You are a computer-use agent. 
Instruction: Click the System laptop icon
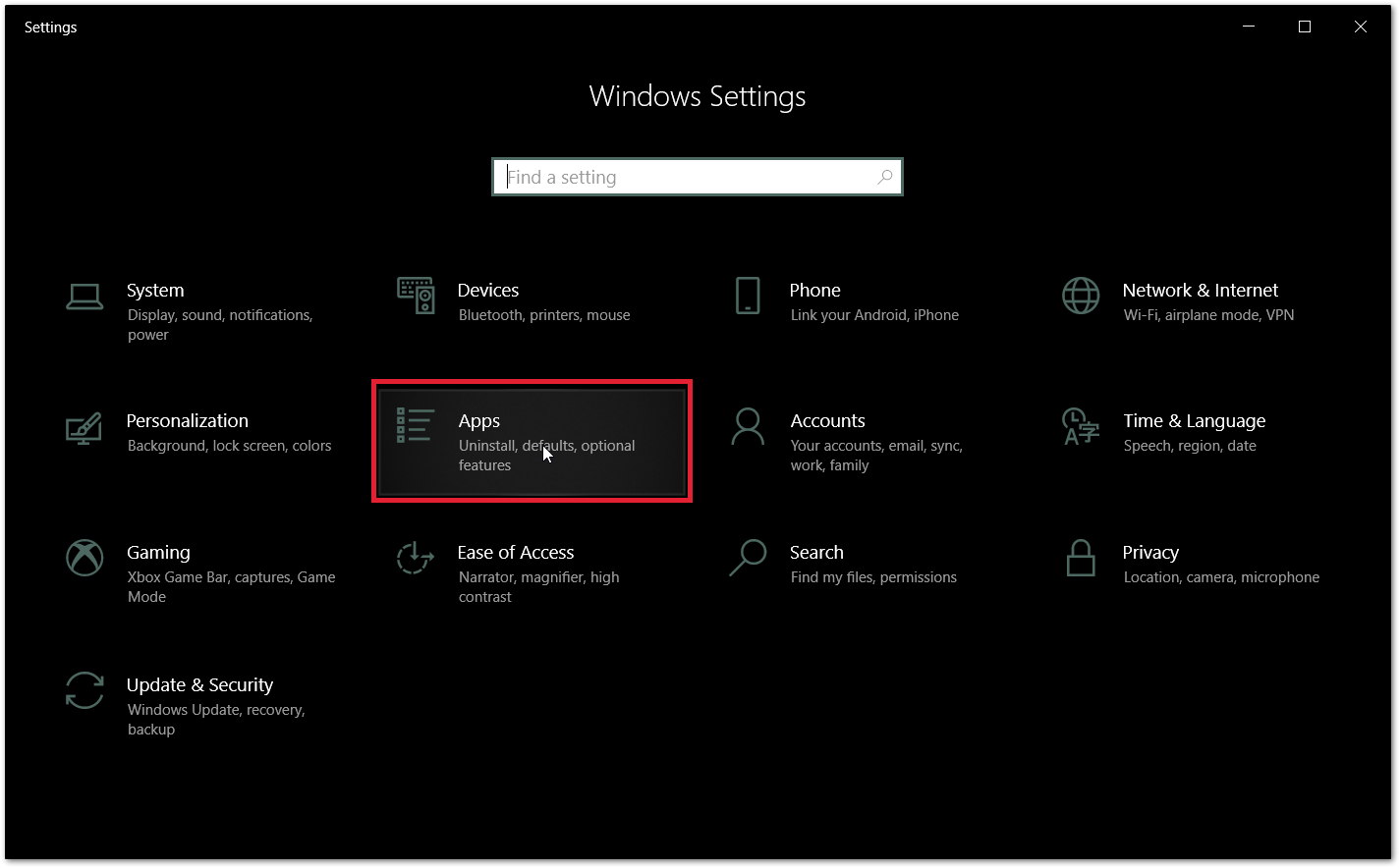(x=84, y=296)
